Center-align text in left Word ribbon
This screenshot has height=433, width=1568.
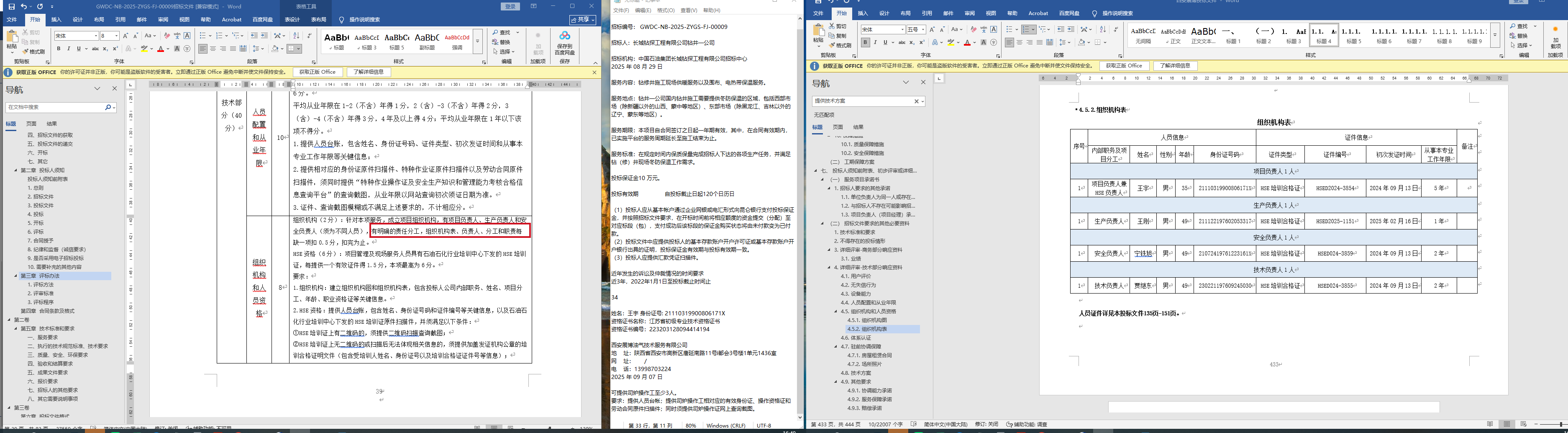[213, 49]
